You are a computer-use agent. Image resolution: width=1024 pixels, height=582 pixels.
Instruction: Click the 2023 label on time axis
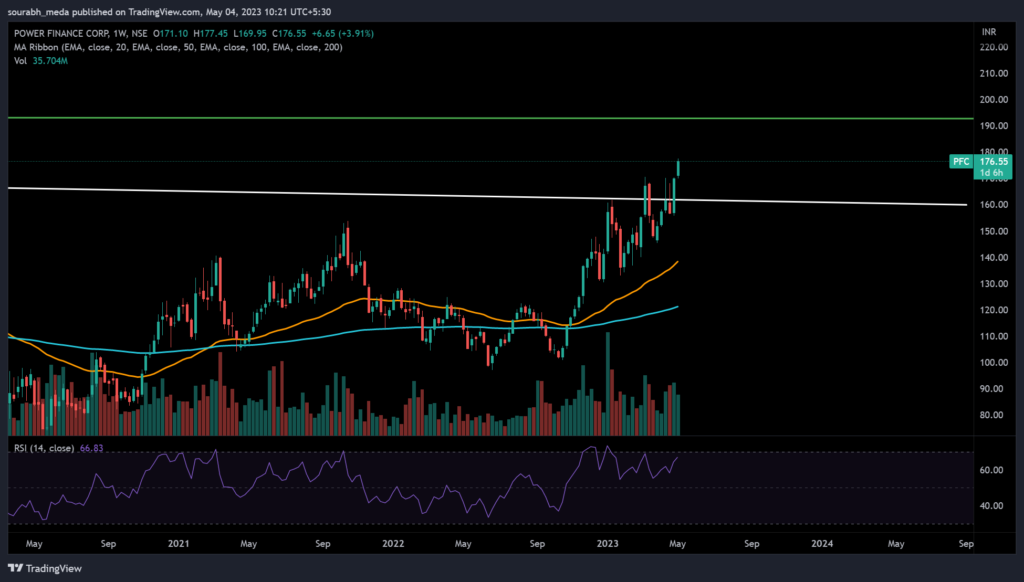607,543
